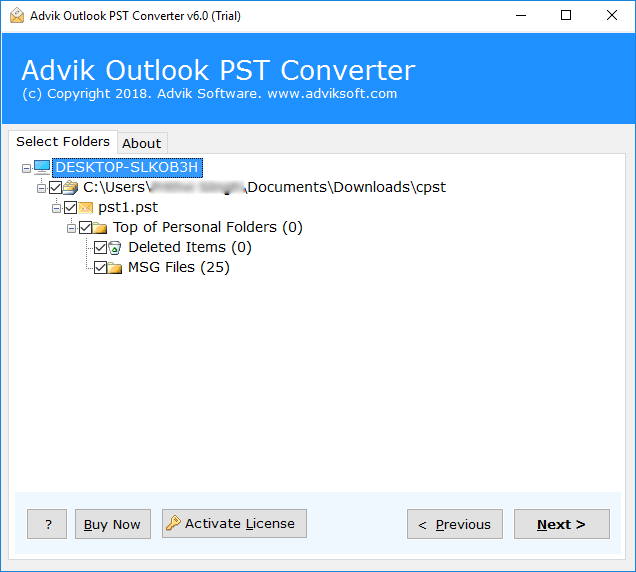Maximize the Advik converter window

(x=566, y=15)
